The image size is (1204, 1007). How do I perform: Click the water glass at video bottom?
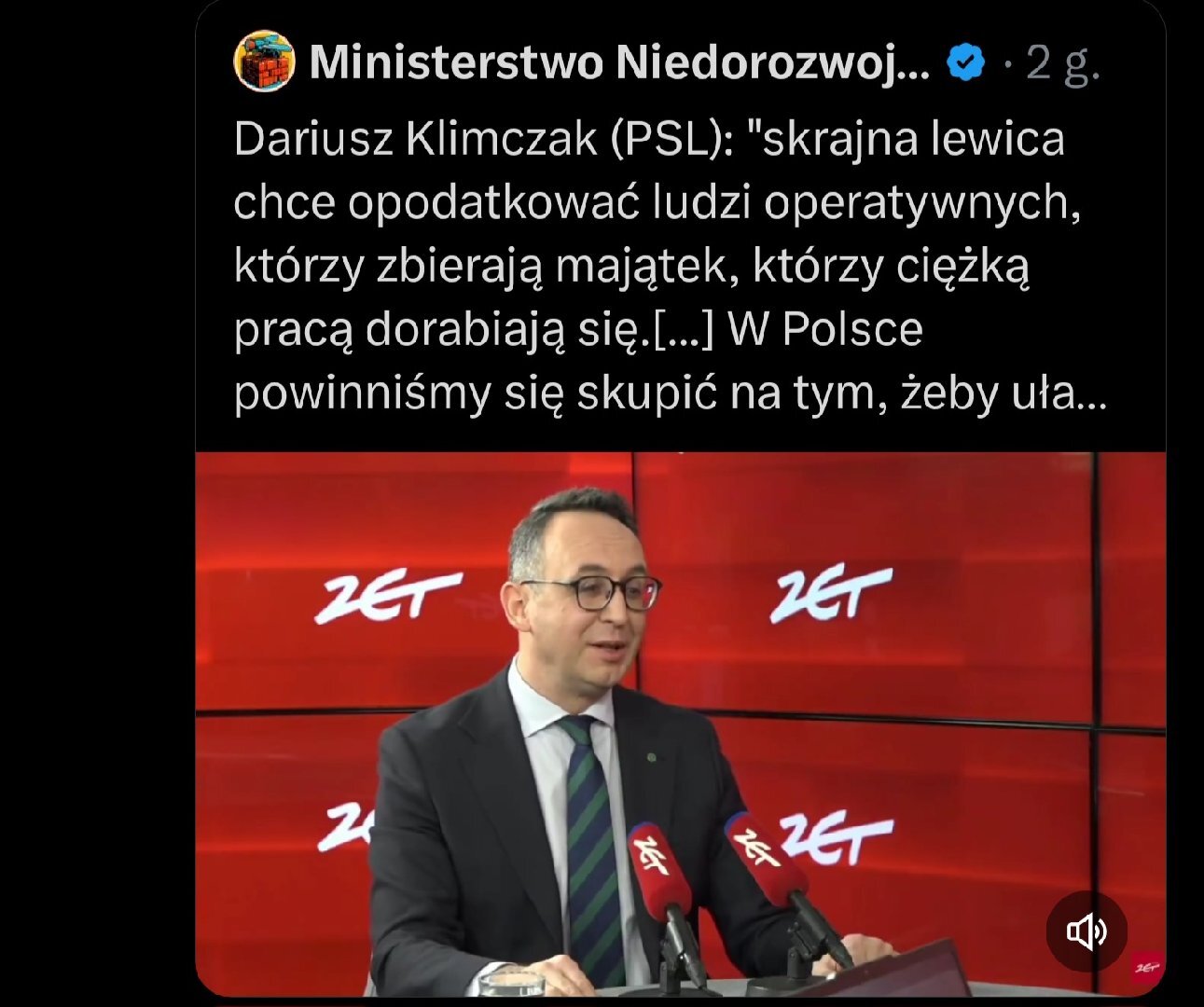(x=516, y=981)
